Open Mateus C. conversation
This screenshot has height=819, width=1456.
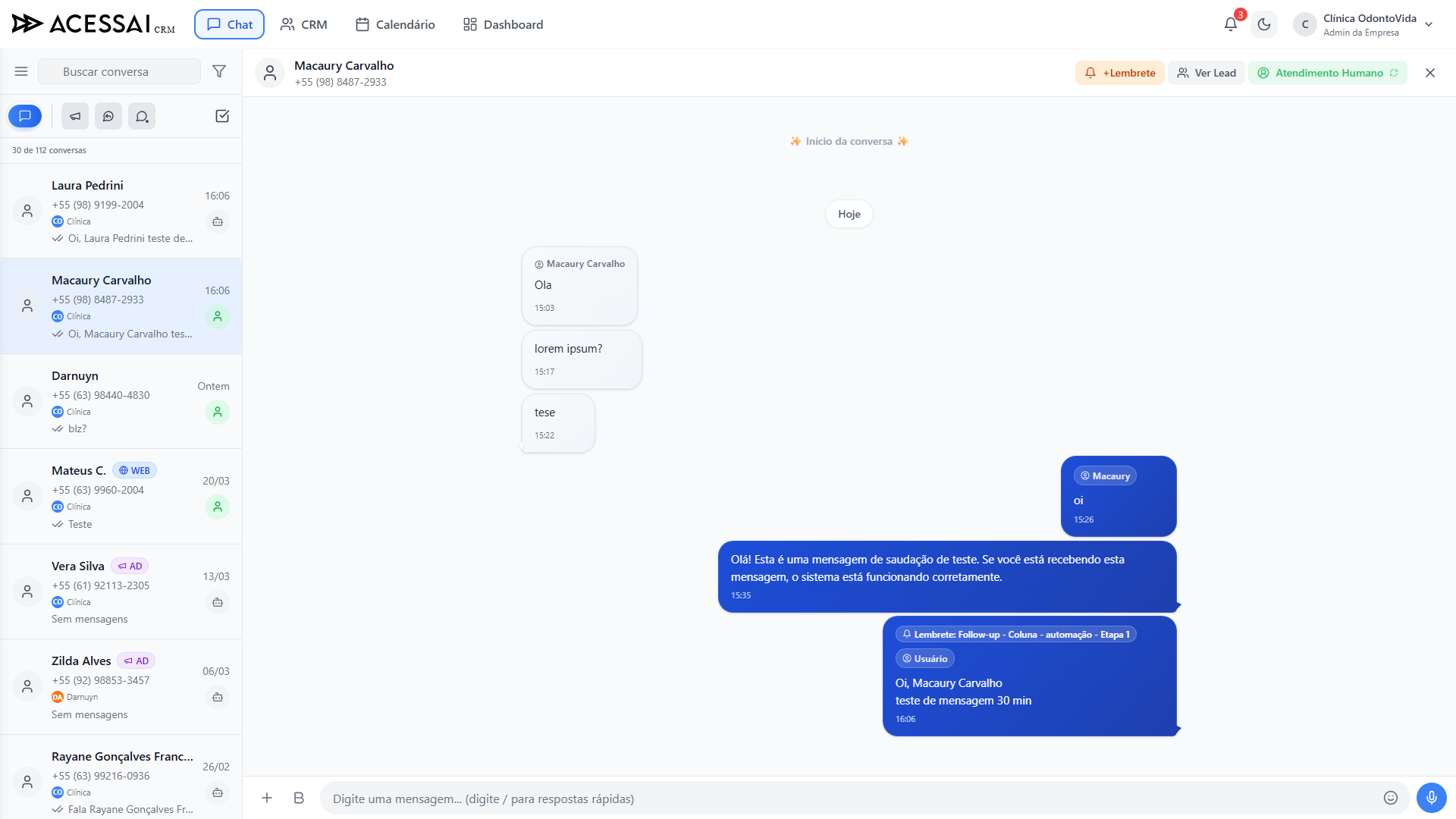point(121,497)
